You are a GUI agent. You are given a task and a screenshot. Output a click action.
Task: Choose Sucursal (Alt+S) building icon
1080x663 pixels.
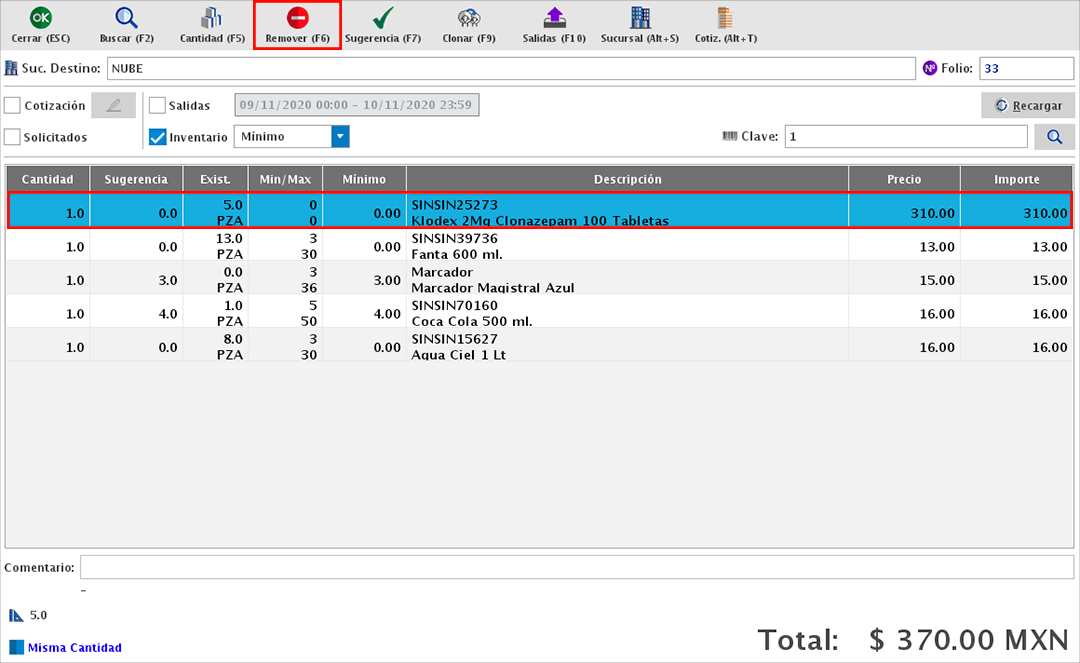click(x=640, y=18)
